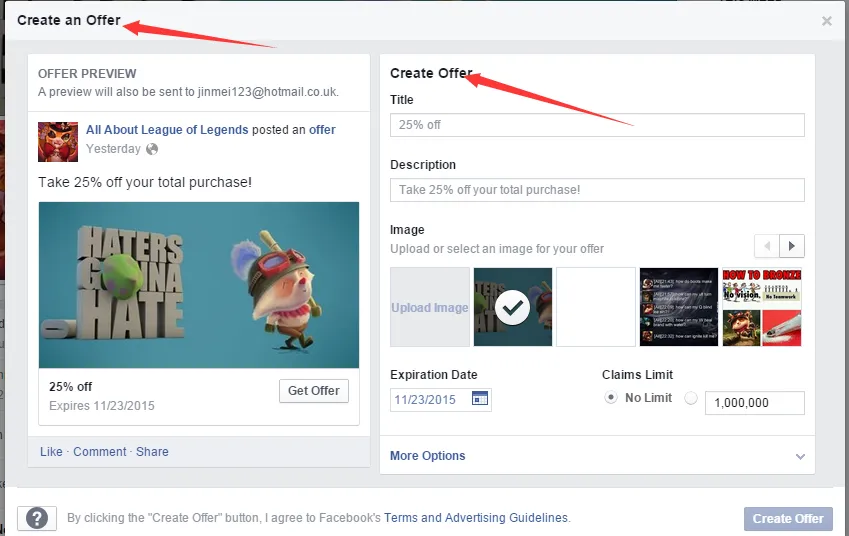Click the 25% off label in the preview card
Viewport: 849px width, 536px height.
point(70,387)
